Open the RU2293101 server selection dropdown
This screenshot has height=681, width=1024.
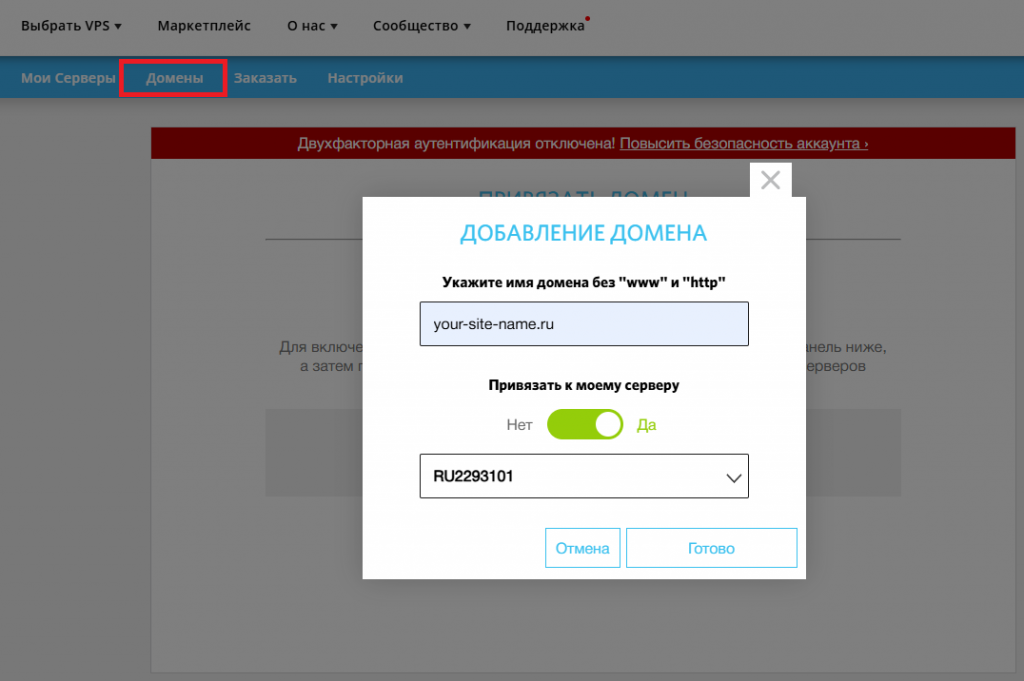click(x=584, y=476)
